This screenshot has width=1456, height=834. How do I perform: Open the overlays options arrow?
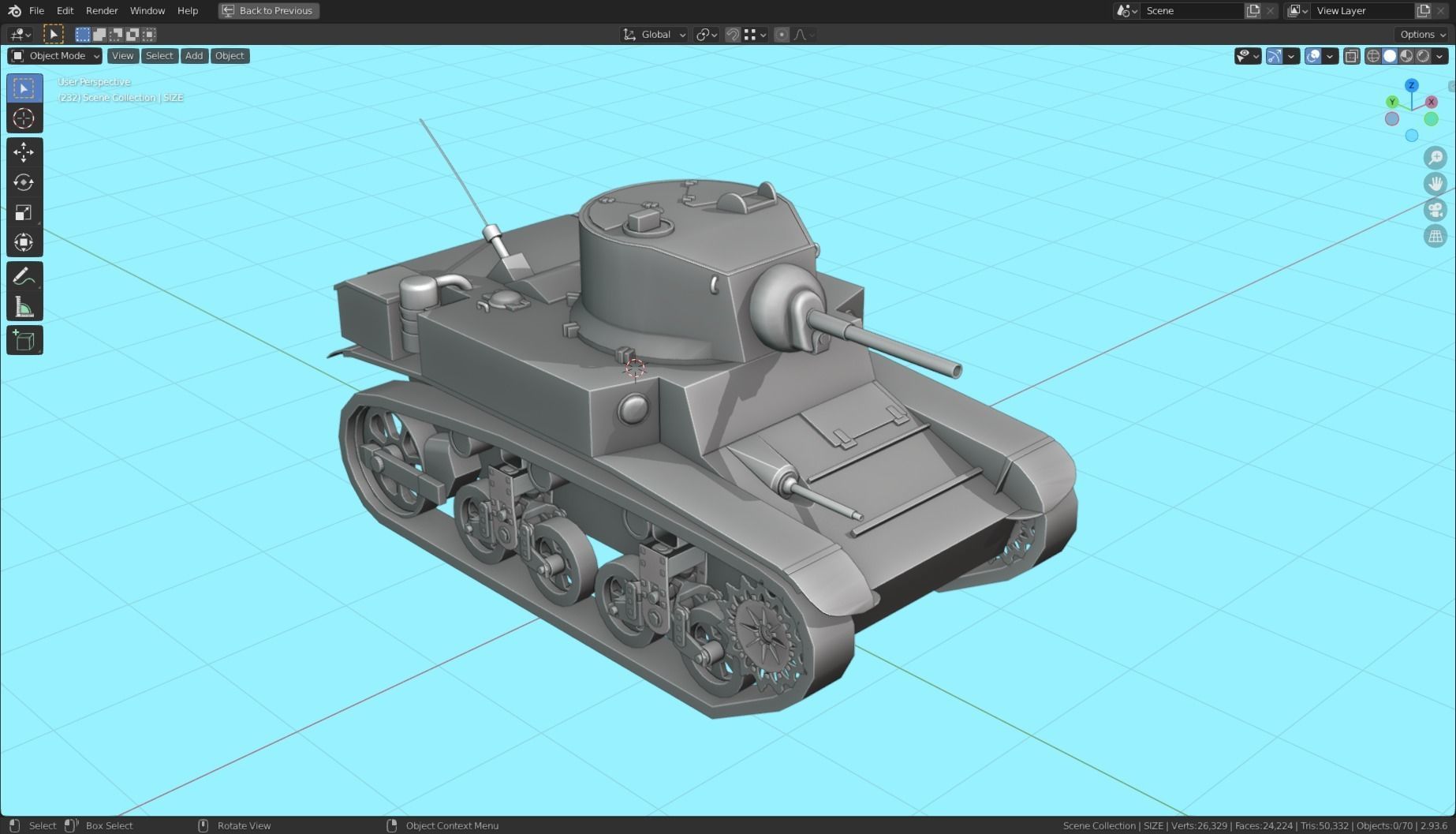(1330, 55)
